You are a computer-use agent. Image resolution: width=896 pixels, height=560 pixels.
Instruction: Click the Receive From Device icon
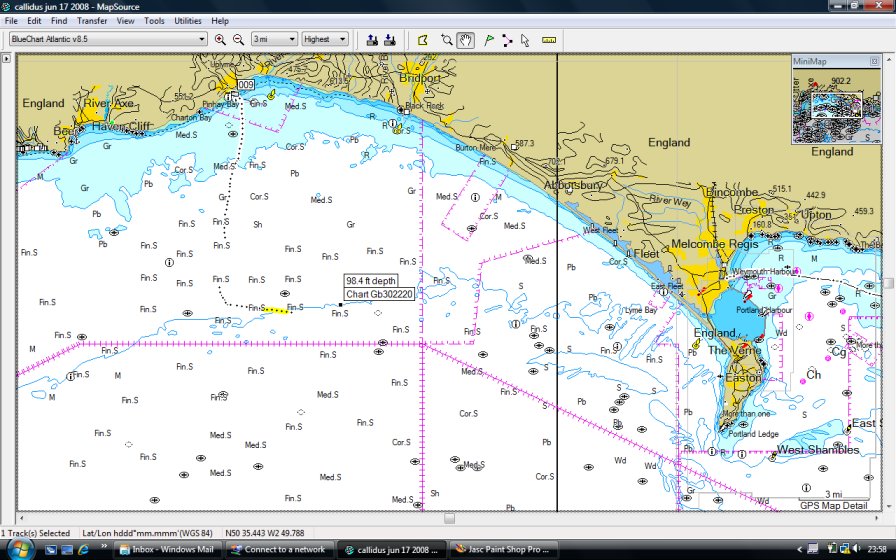coord(390,39)
